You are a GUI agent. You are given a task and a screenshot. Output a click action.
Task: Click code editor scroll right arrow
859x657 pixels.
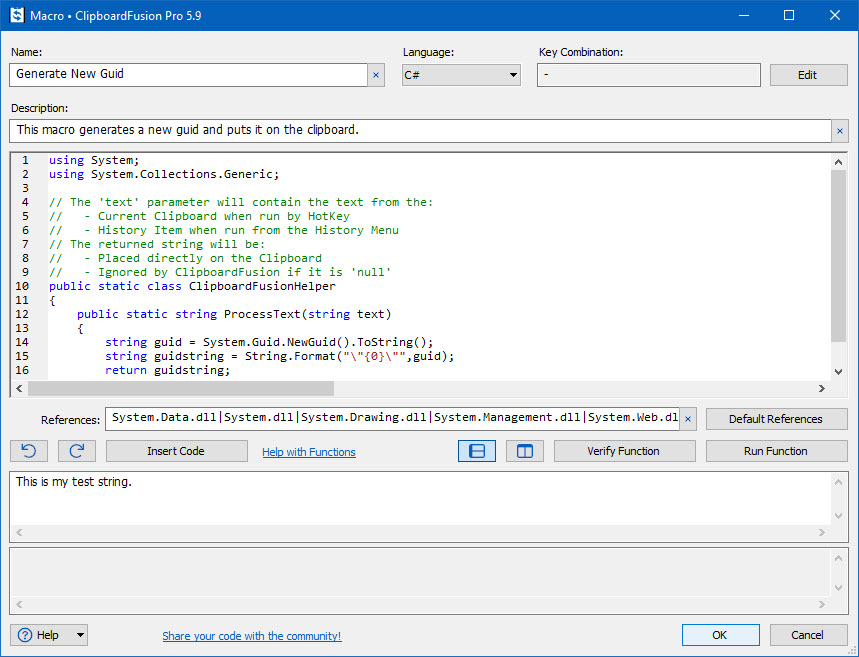(x=821, y=389)
